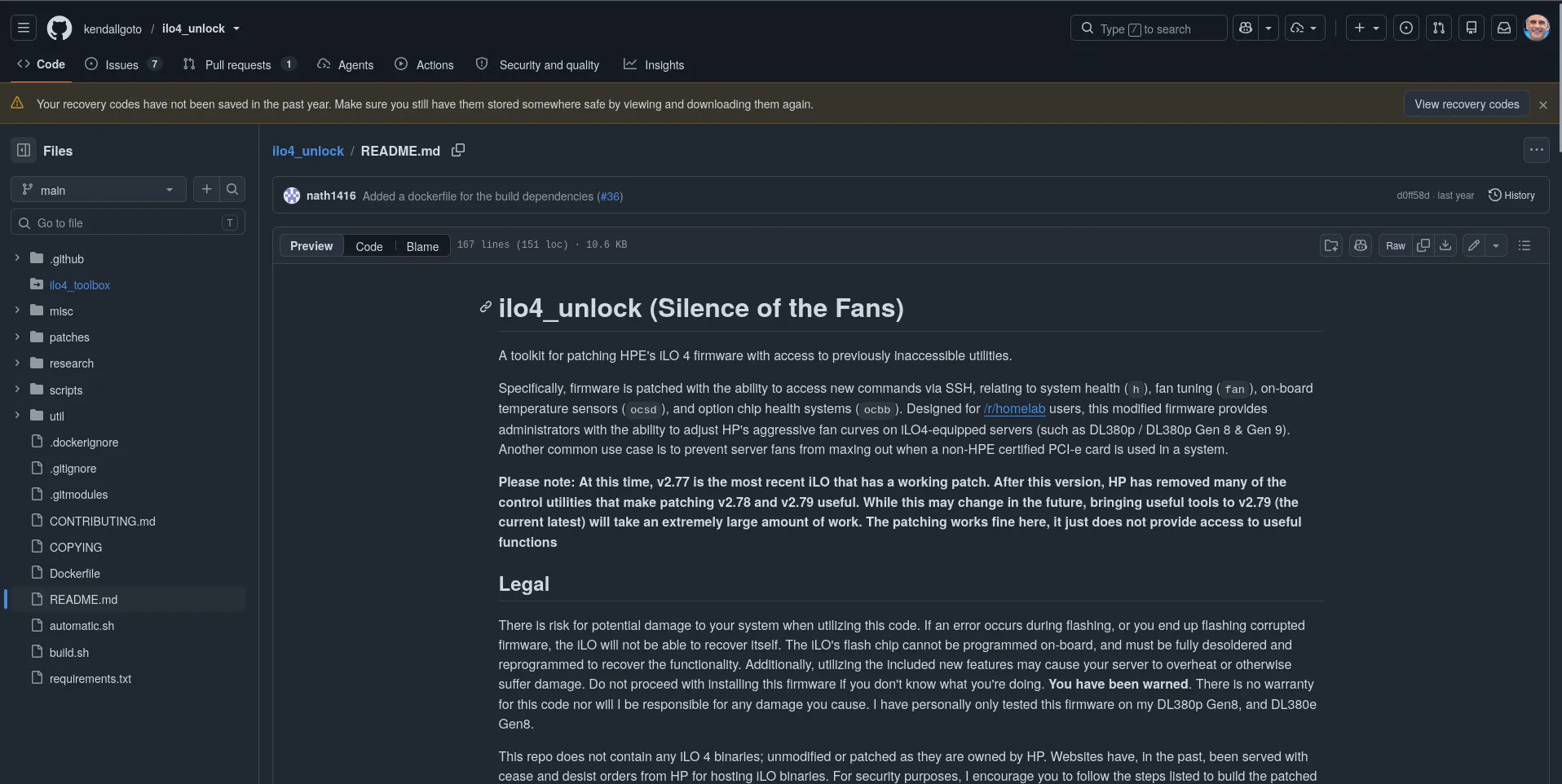1562x784 pixels.
Task: Open the README outline list
Action: [x=1524, y=245]
